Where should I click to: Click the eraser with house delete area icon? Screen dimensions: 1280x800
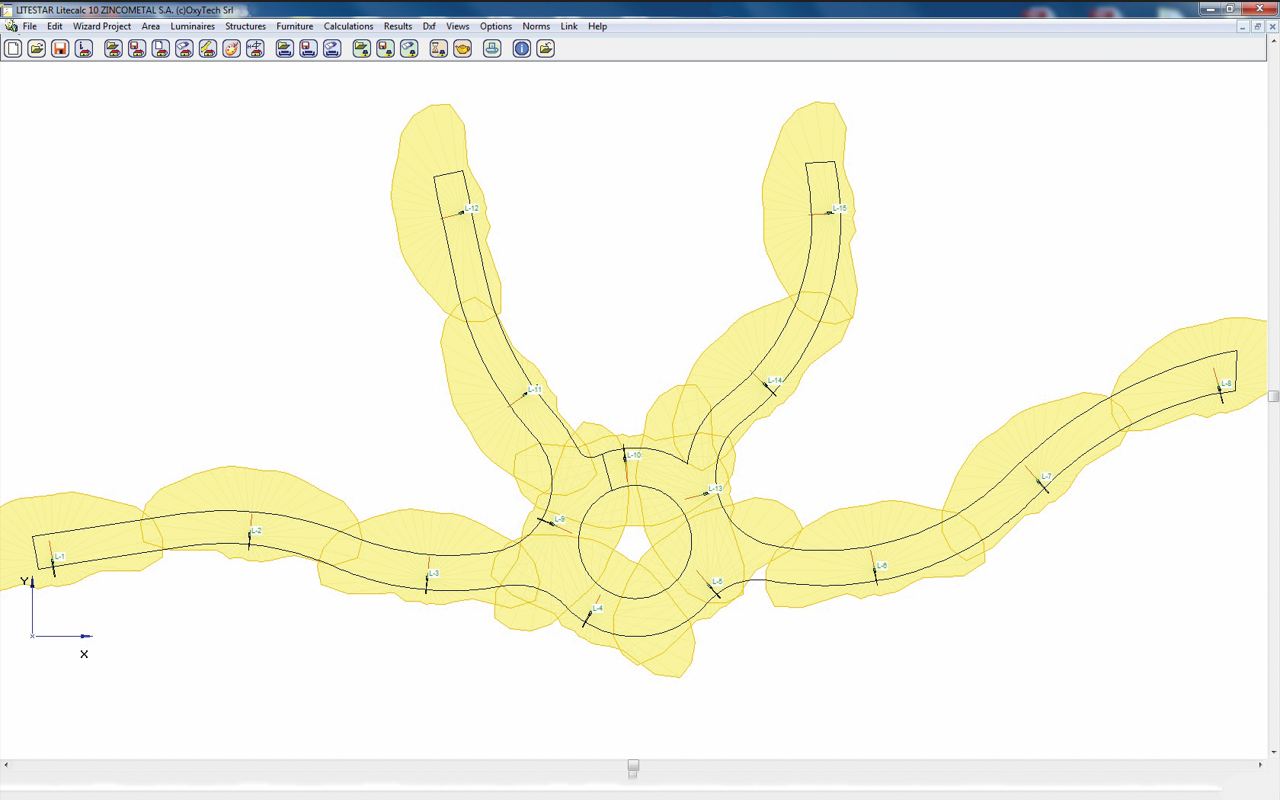tap(184, 48)
